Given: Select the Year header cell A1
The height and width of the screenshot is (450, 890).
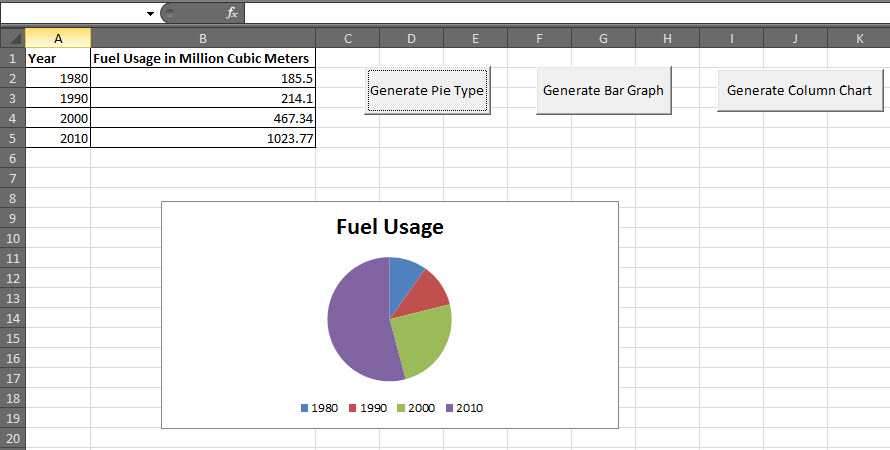Looking at the screenshot, I should click(58, 58).
